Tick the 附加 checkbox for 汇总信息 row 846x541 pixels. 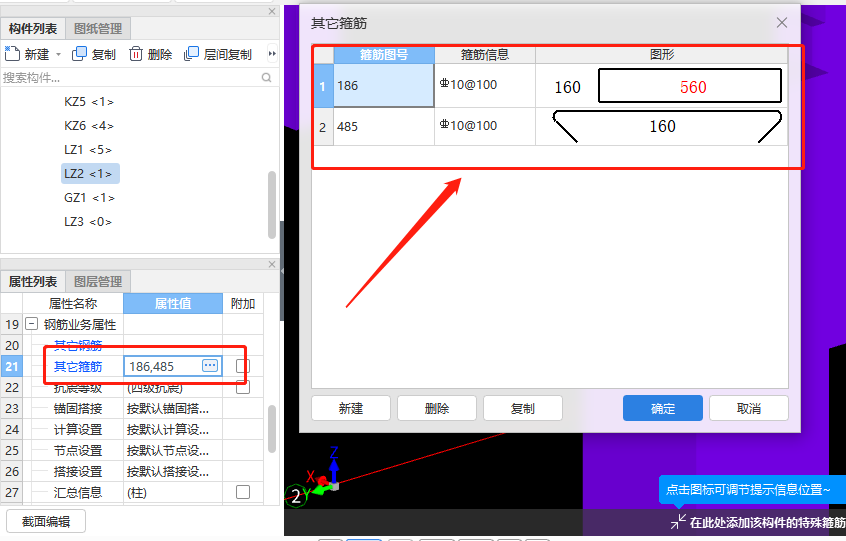[x=243, y=492]
